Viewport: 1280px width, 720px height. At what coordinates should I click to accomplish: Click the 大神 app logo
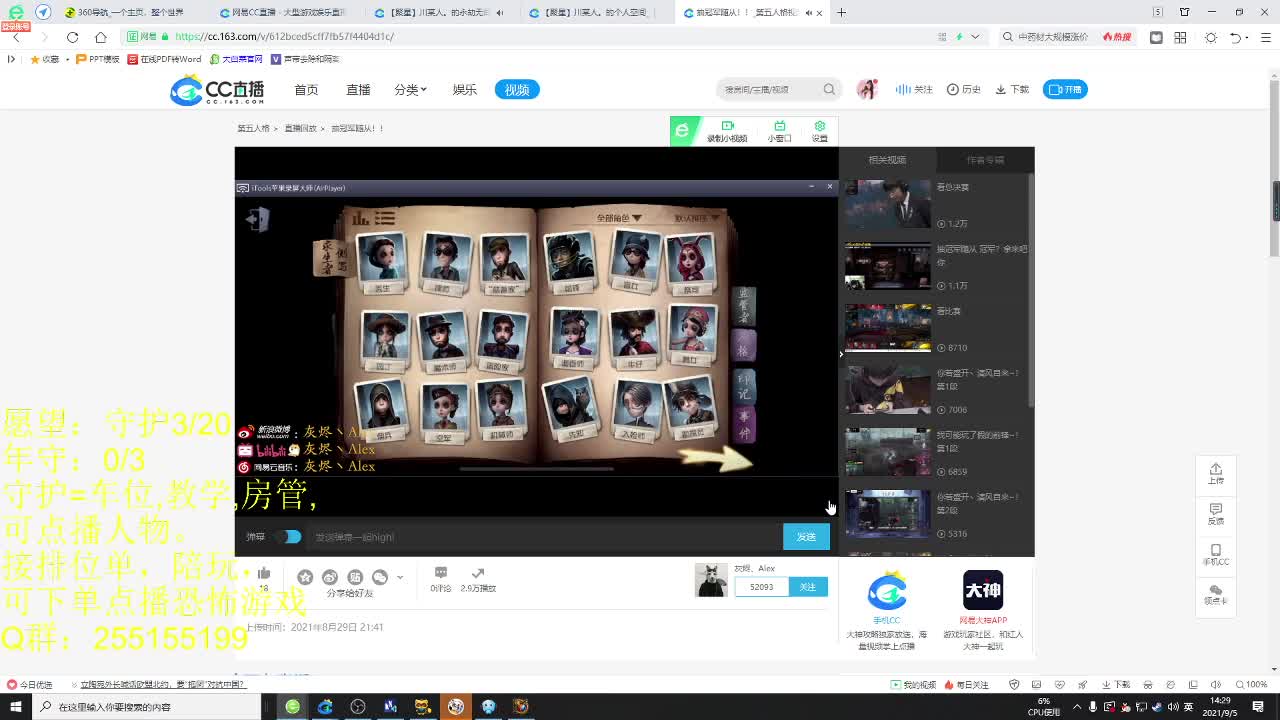[983, 590]
